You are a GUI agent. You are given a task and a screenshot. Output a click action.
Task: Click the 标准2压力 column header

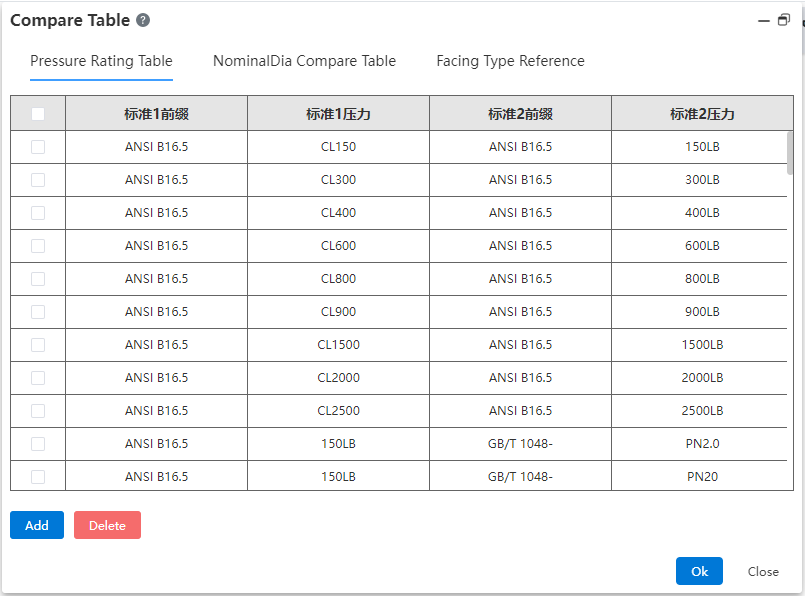point(702,113)
